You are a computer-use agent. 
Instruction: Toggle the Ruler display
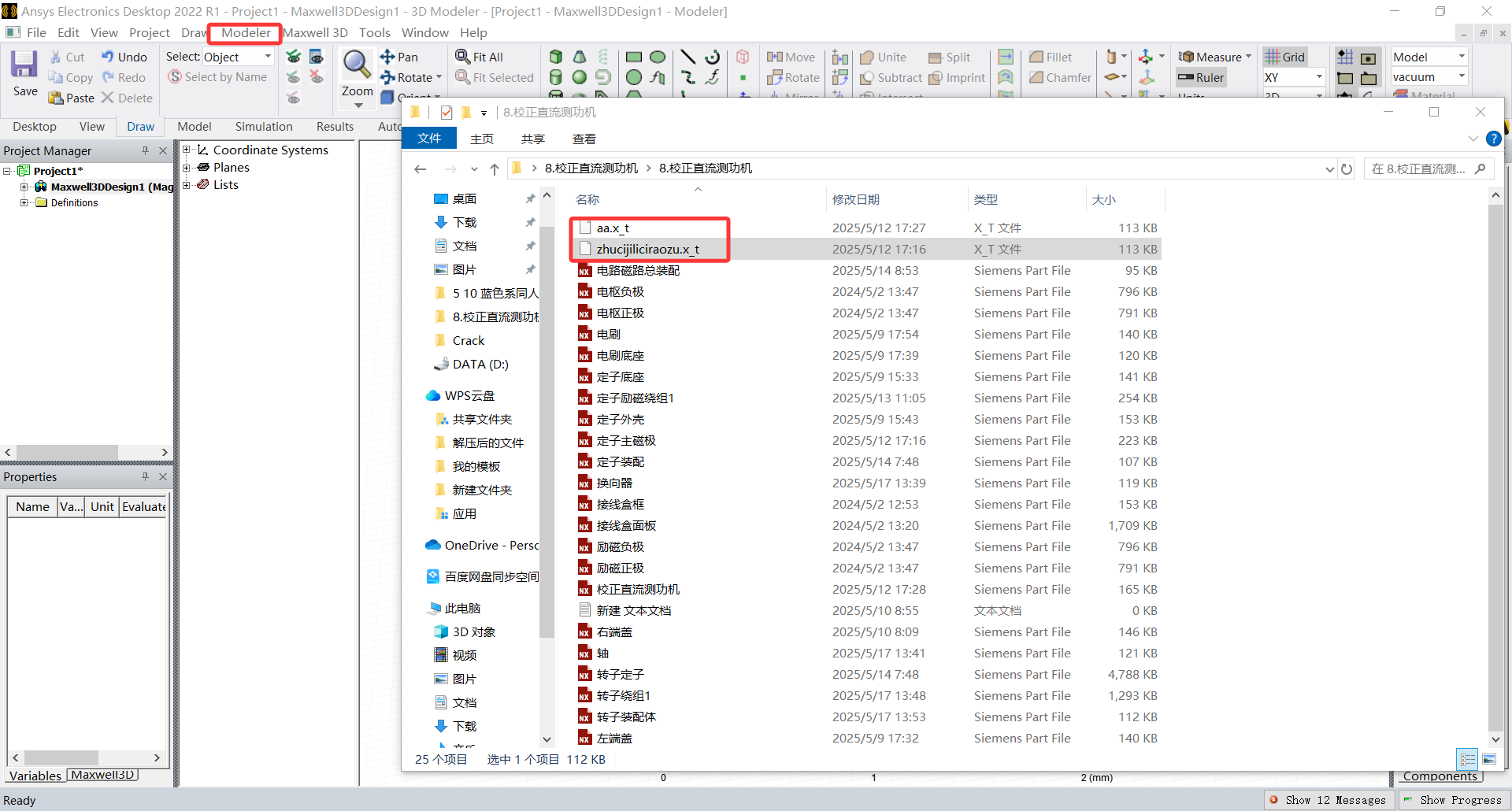pos(1201,77)
